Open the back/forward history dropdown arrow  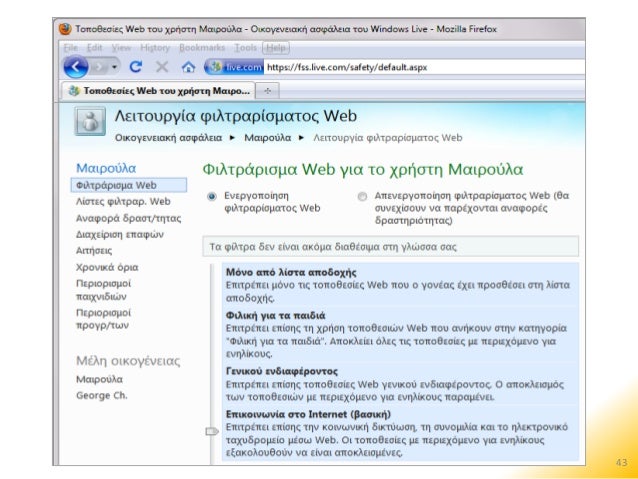pos(115,67)
